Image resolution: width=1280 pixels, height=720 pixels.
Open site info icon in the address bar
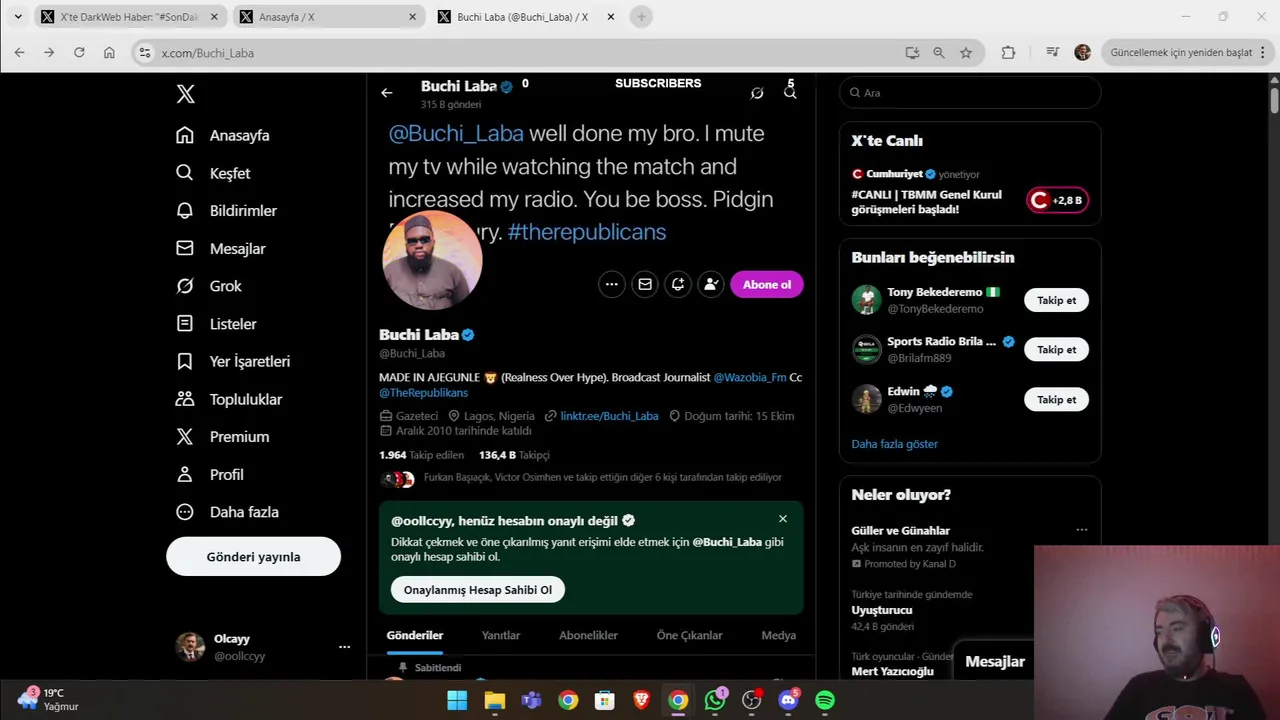point(144,52)
